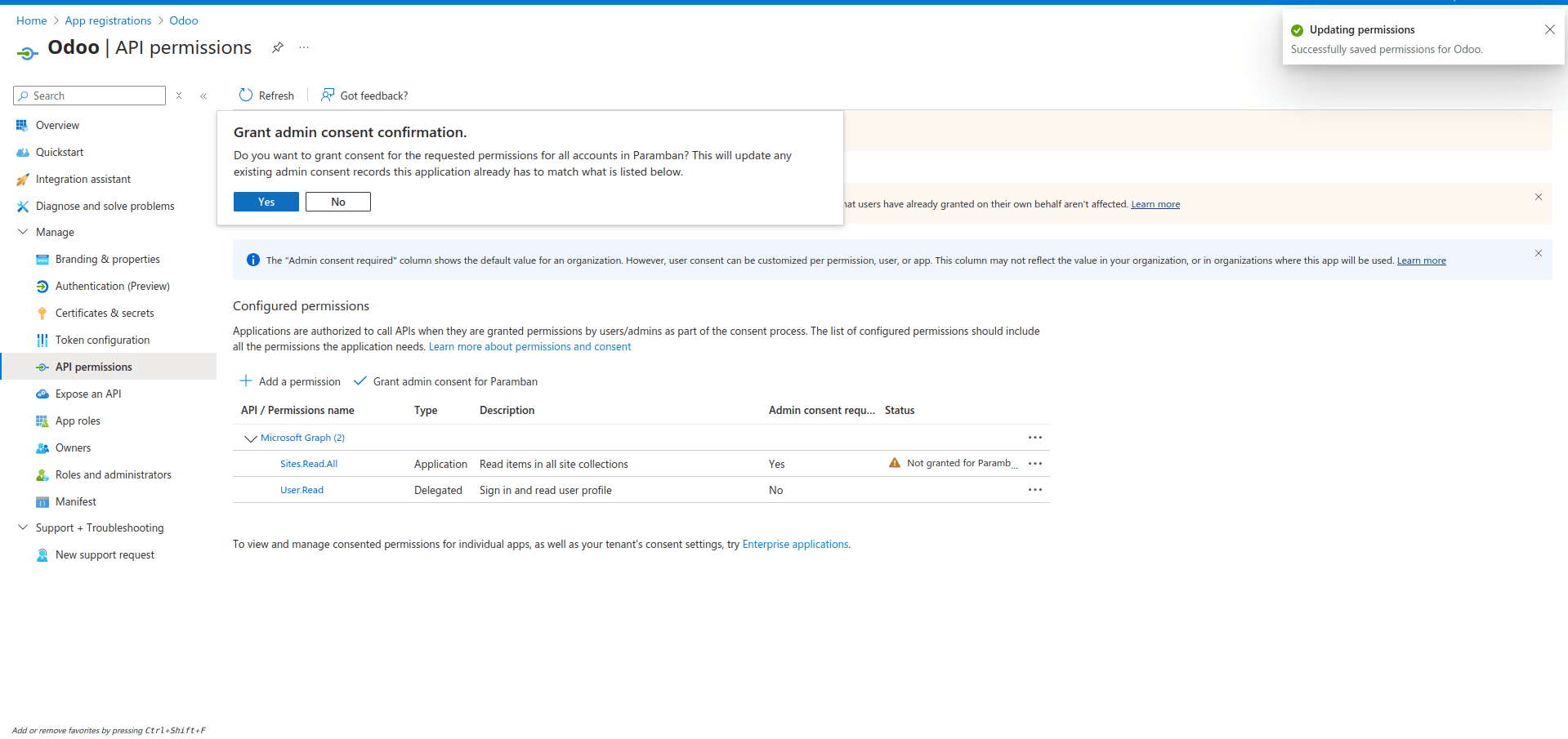Open the Got feedback form
The width and height of the screenshot is (1568, 739).
click(327, 95)
